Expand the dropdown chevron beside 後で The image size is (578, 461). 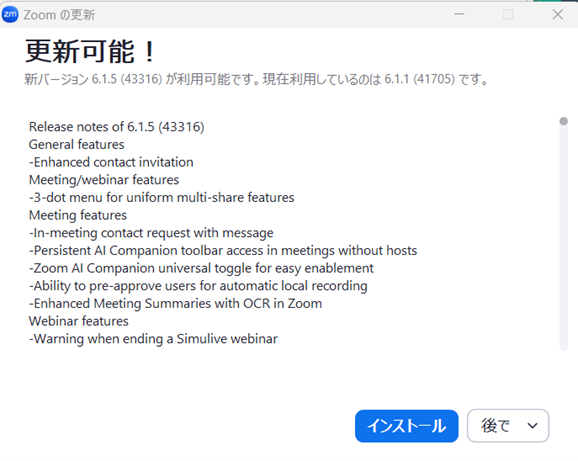point(532,426)
